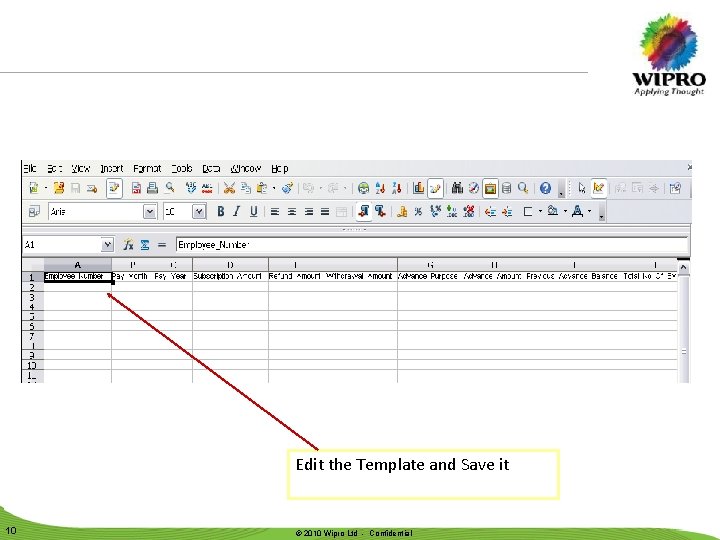Expand the New document dropdown arrow

point(45,188)
